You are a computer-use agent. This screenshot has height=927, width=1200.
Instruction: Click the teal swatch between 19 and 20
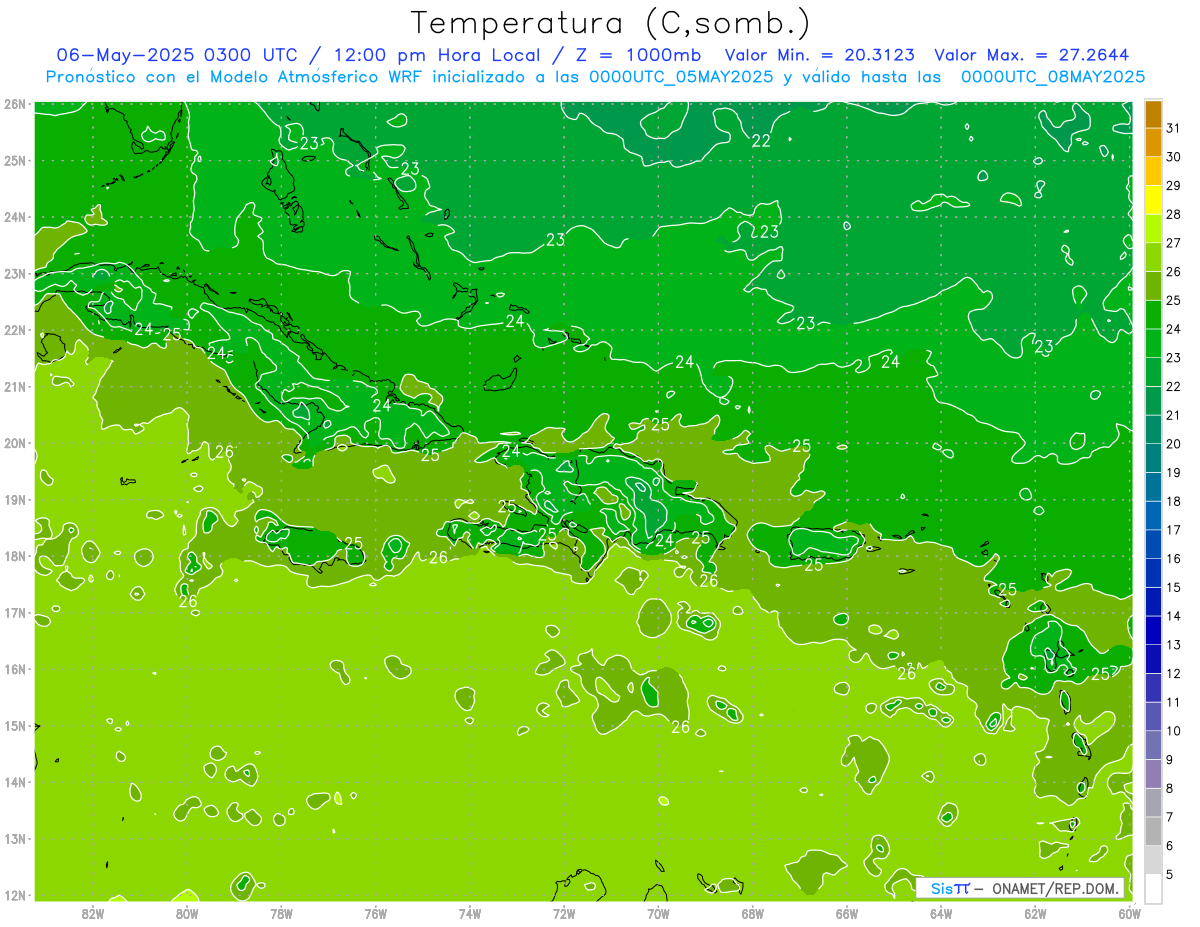[1153, 458]
